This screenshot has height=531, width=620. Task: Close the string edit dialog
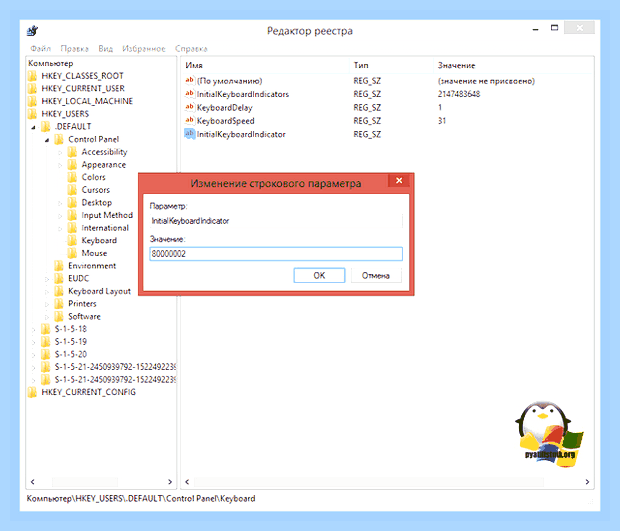399,180
